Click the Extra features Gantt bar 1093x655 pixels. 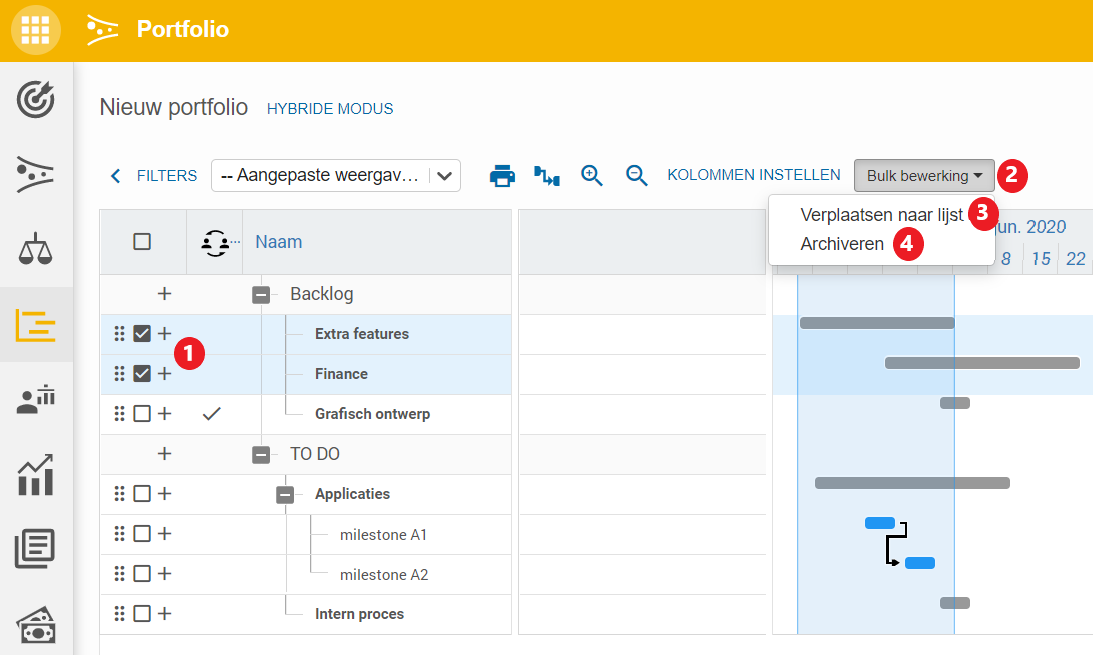point(877,323)
